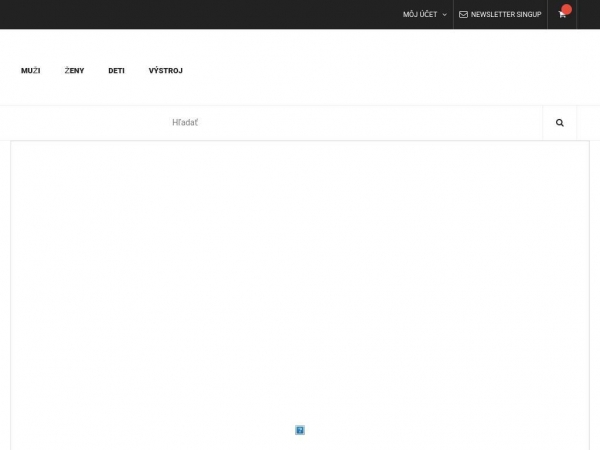Click the Newsletter Singup envelope icon
This screenshot has width=600, height=450.
(x=463, y=15)
